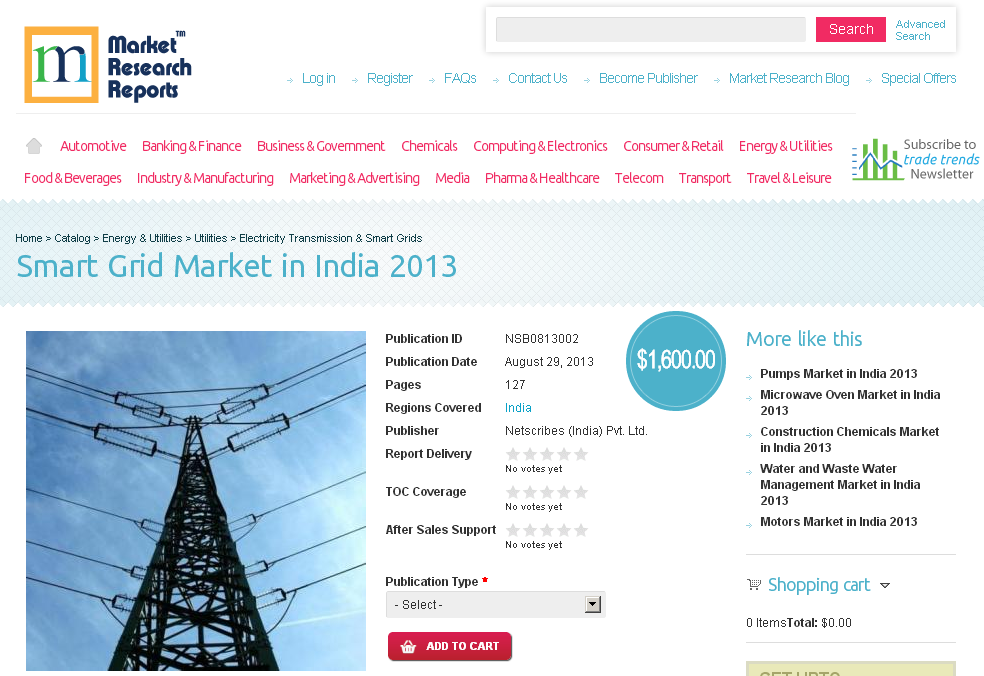
Task: Open the Telecom category
Action: point(639,178)
